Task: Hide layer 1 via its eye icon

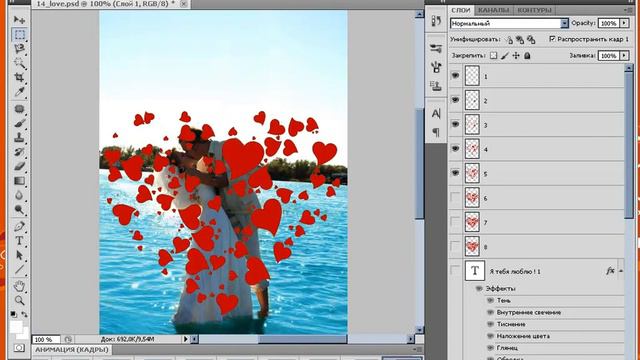Action: (x=455, y=76)
